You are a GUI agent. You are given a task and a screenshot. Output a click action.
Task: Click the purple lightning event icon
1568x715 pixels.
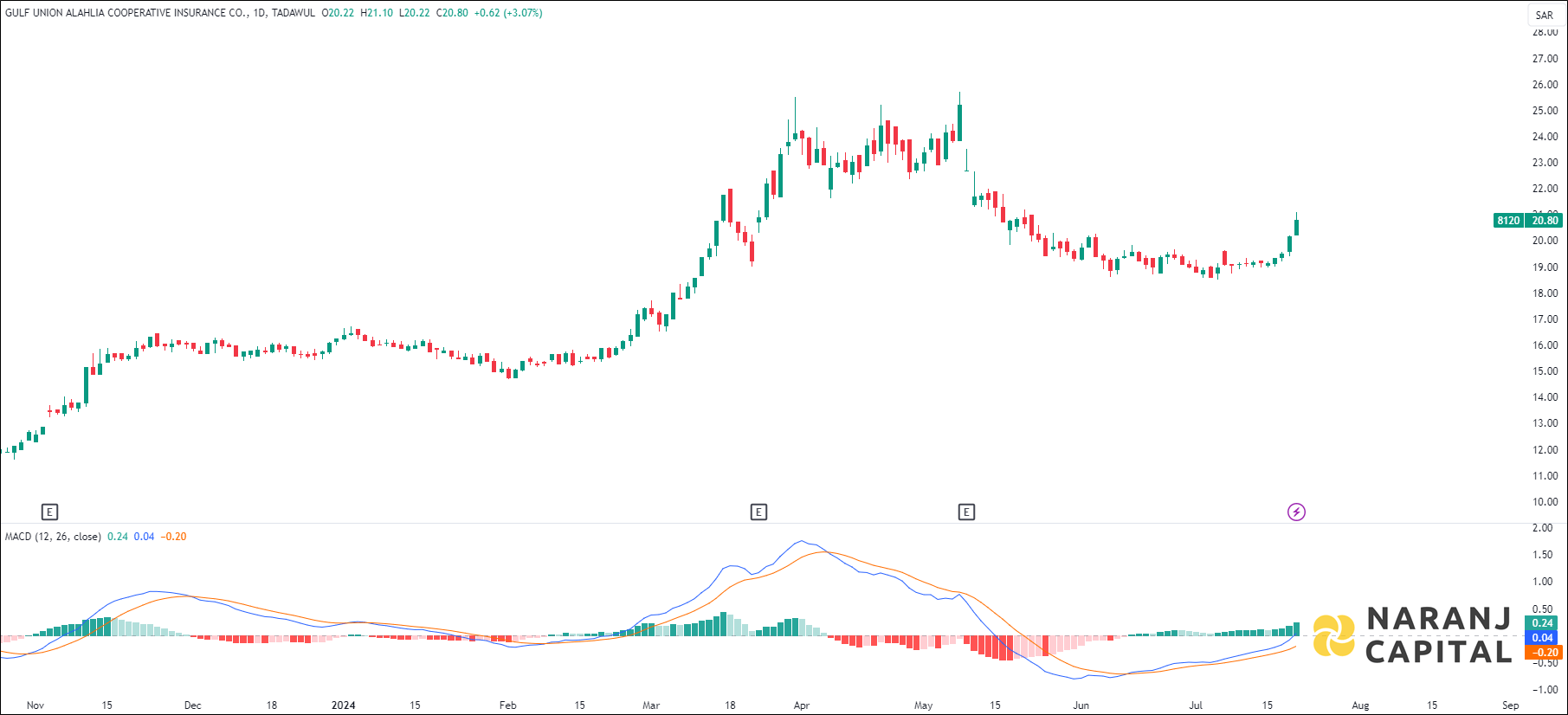1296,512
